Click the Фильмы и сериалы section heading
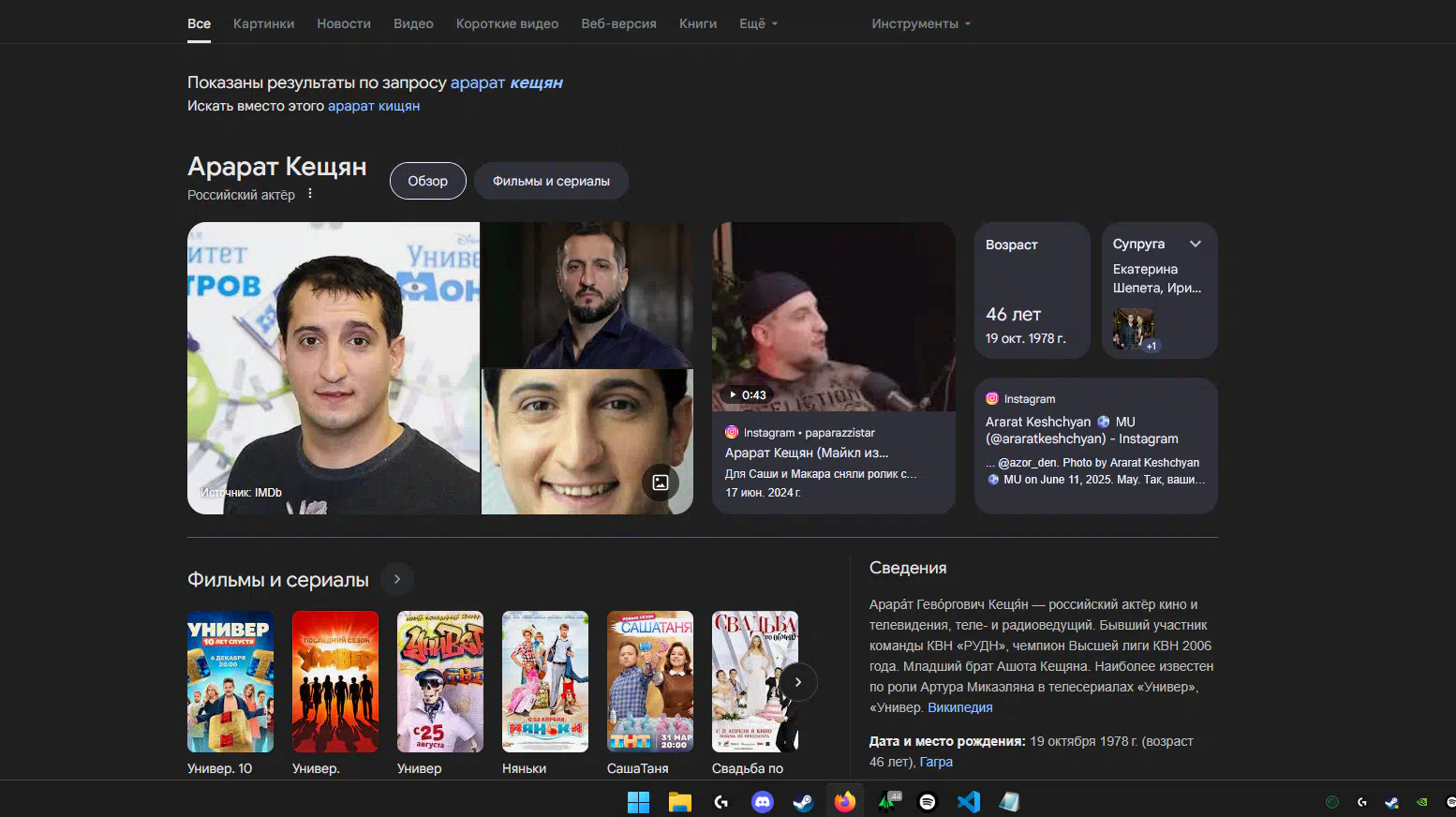1456x817 pixels. coord(278,580)
